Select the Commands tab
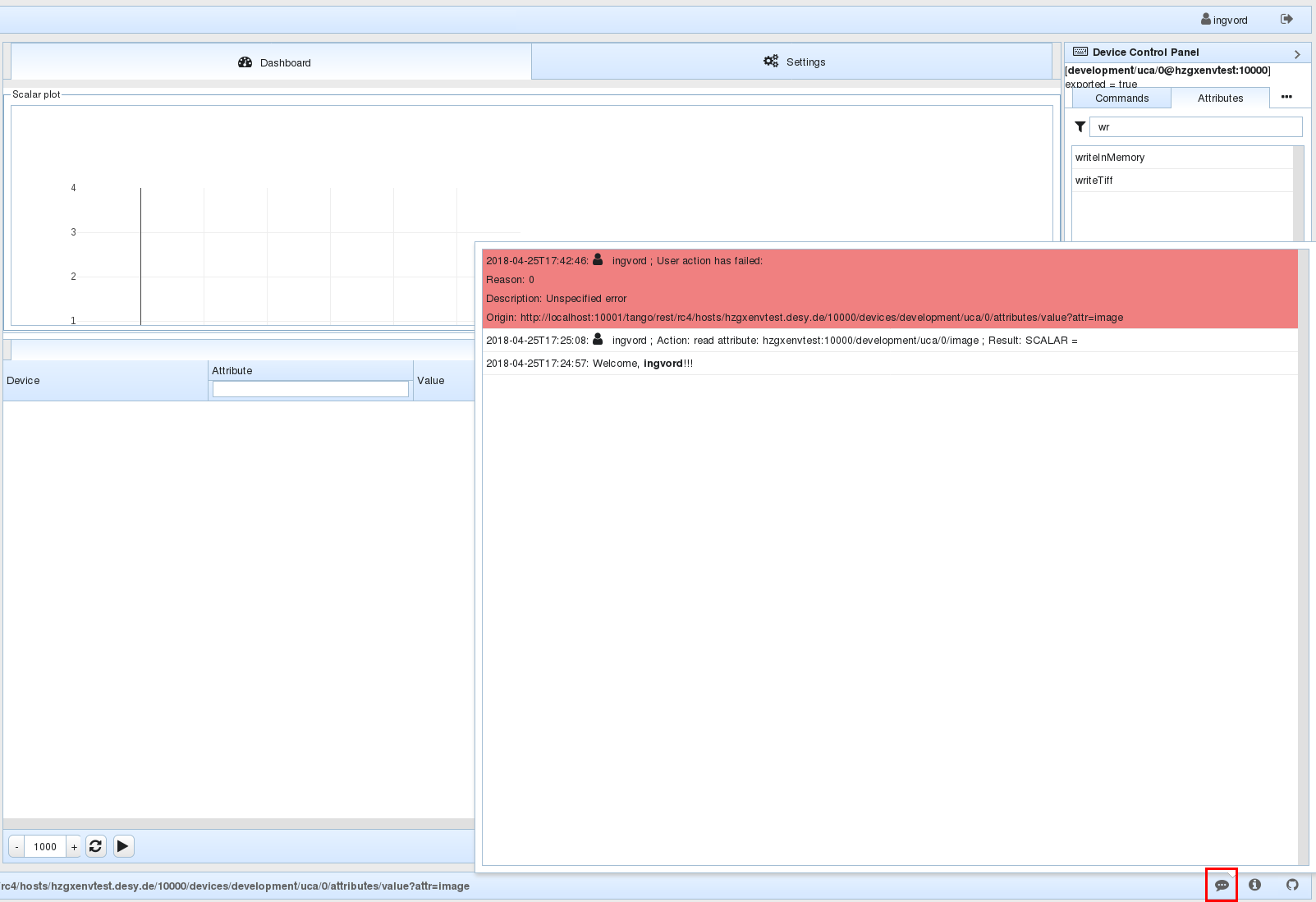Viewport: 1316px width, 902px height. tap(1121, 98)
